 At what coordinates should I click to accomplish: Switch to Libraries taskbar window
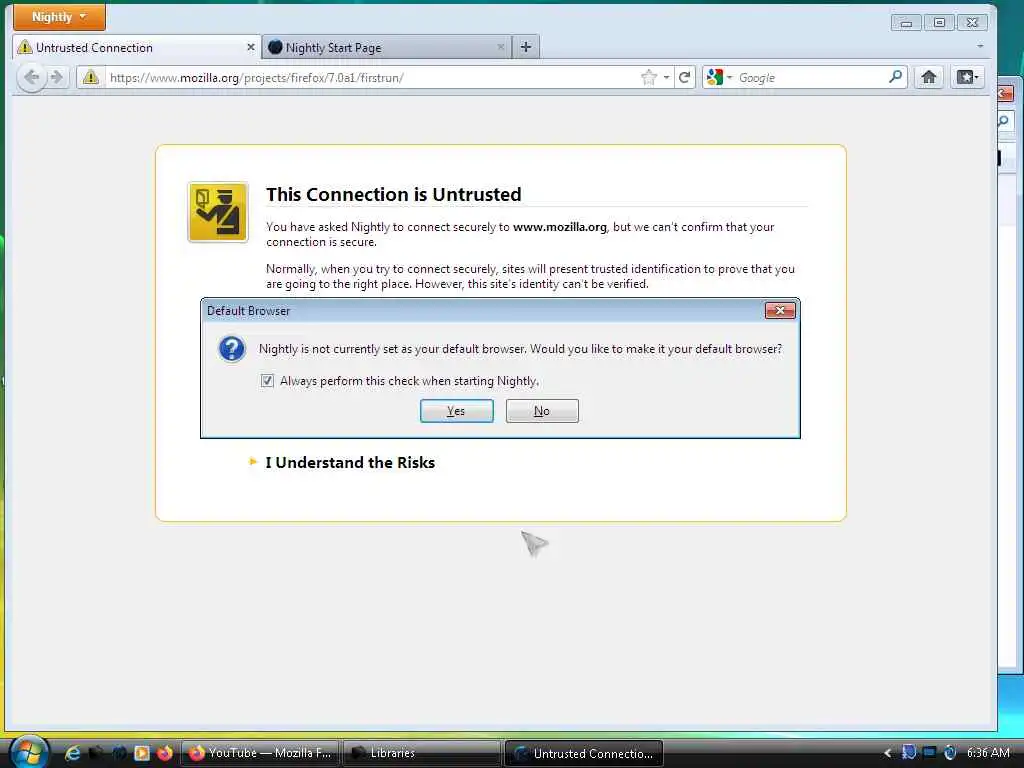(421, 753)
